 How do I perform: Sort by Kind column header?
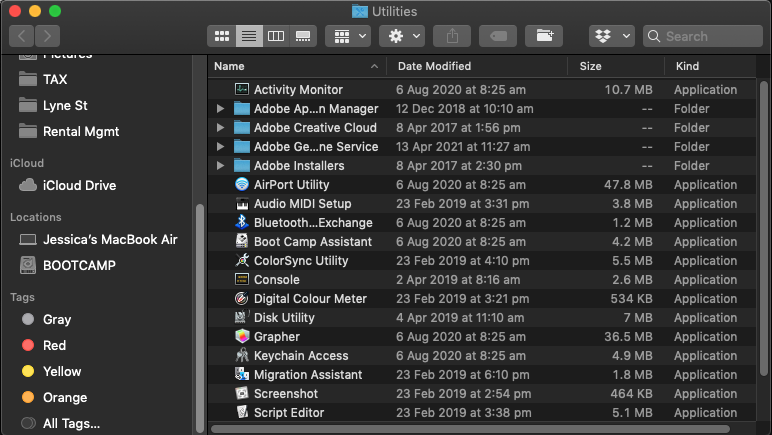click(710, 66)
